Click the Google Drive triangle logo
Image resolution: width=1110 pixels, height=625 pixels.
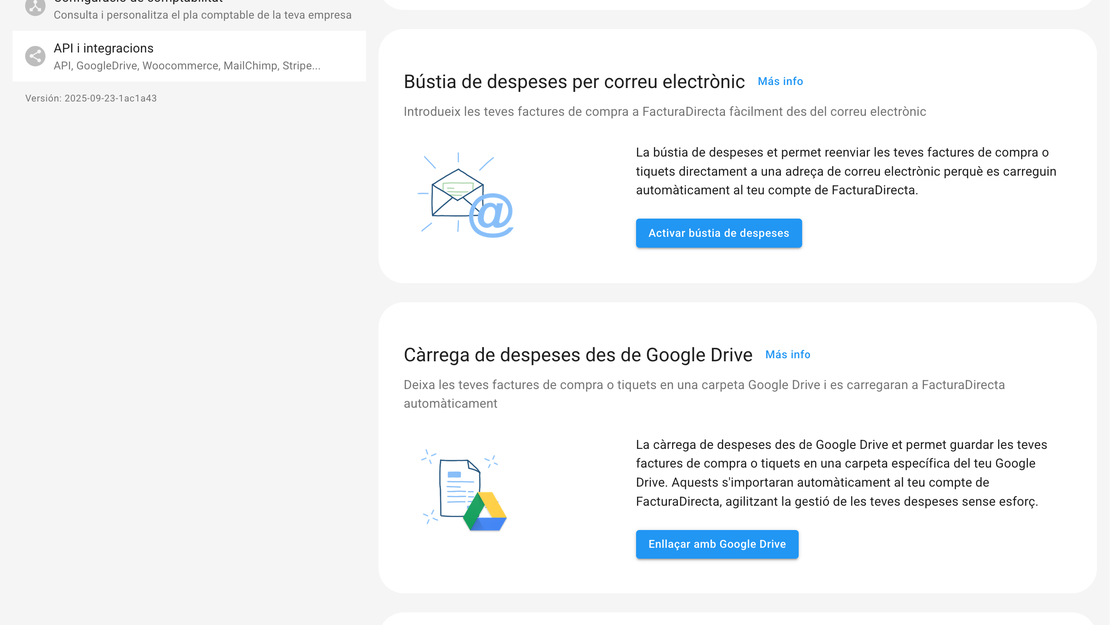click(485, 511)
